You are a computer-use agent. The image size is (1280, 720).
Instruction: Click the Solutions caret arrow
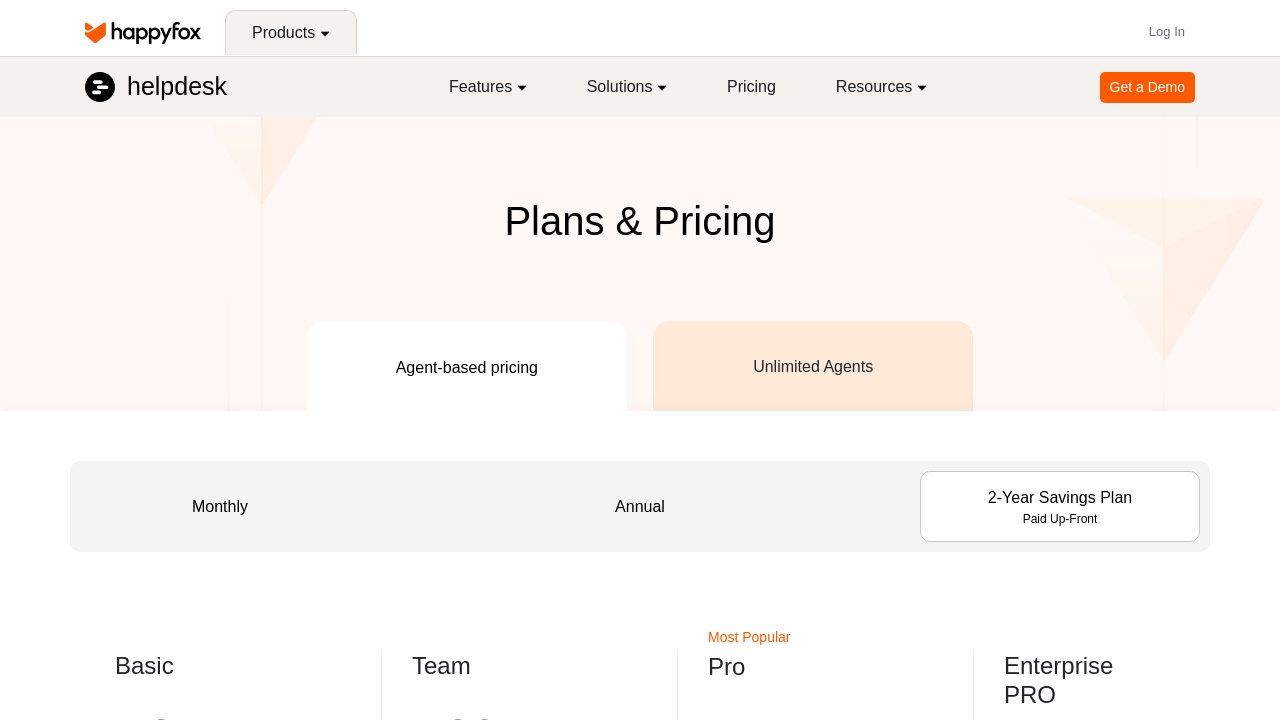pyautogui.click(x=662, y=88)
